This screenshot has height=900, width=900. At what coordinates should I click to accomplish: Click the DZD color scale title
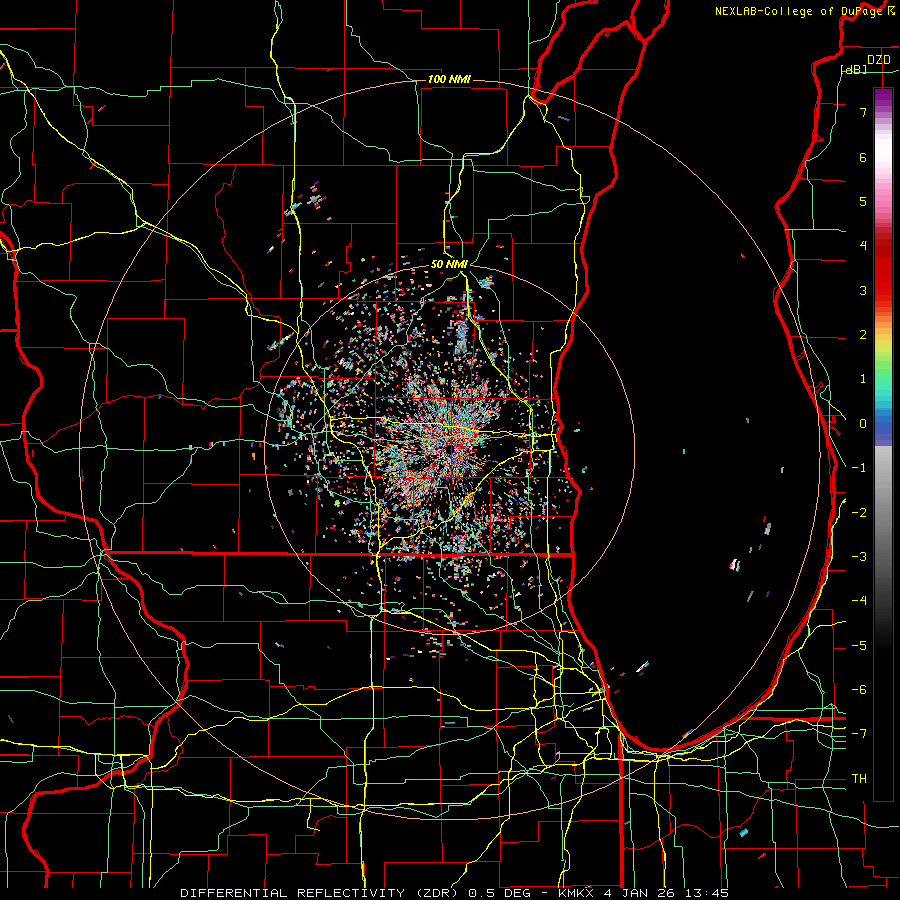(x=878, y=60)
